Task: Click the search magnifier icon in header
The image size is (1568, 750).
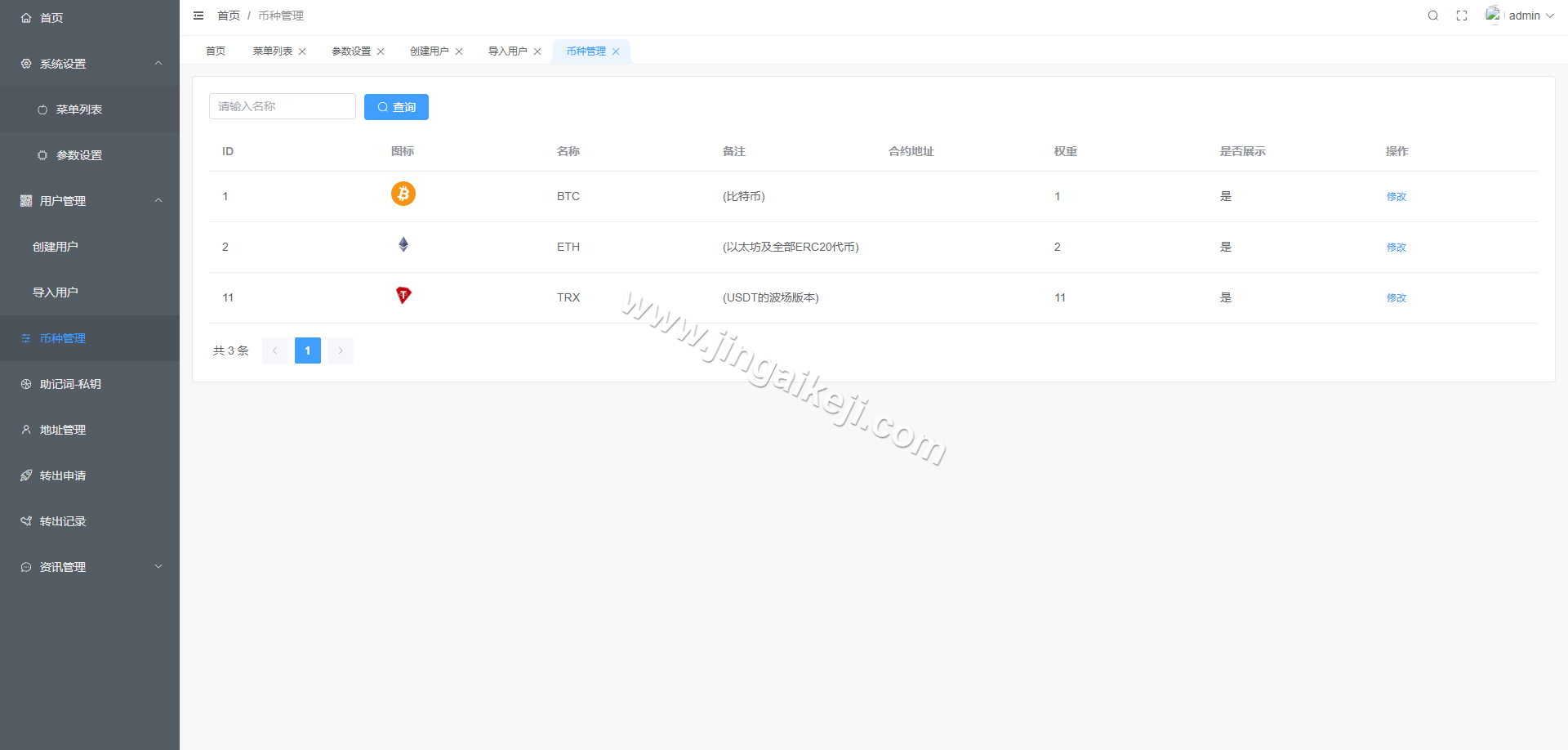Action: (x=1433, y=16)
